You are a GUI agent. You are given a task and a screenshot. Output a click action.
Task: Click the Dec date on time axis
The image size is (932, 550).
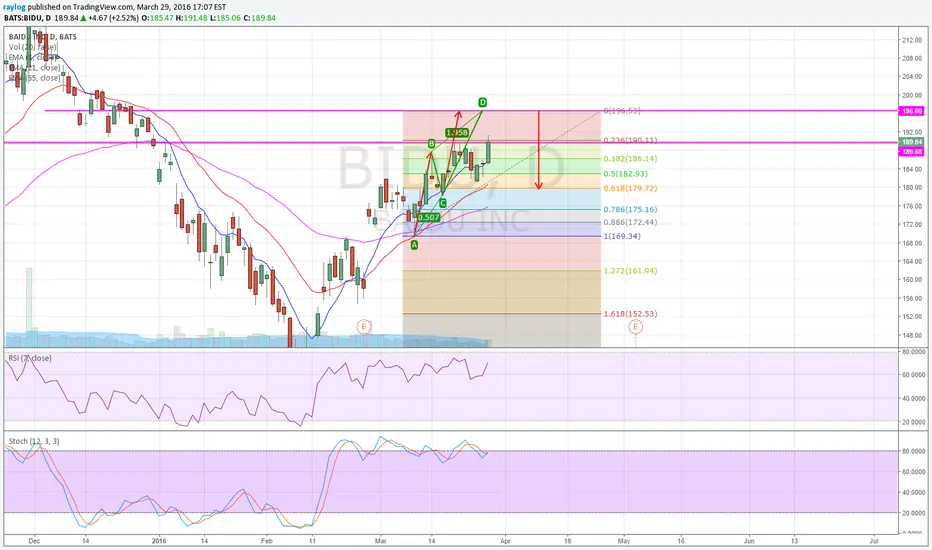tap(34, 541)
